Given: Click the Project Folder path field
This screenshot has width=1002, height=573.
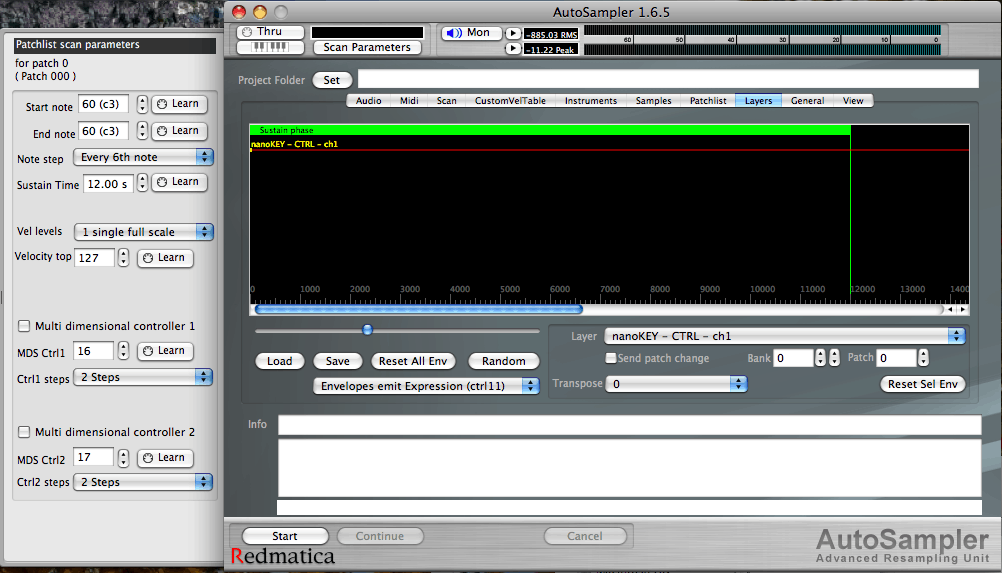Looking at the screenshot, I should [668, 79].
